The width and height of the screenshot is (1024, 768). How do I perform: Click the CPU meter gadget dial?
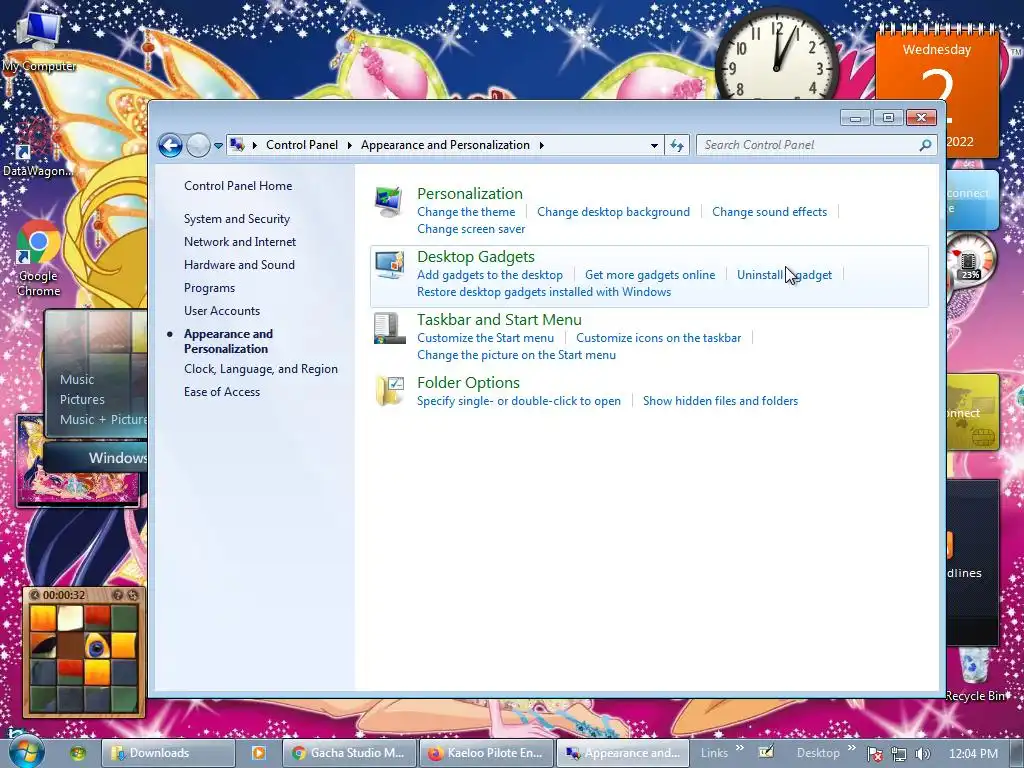970,260
